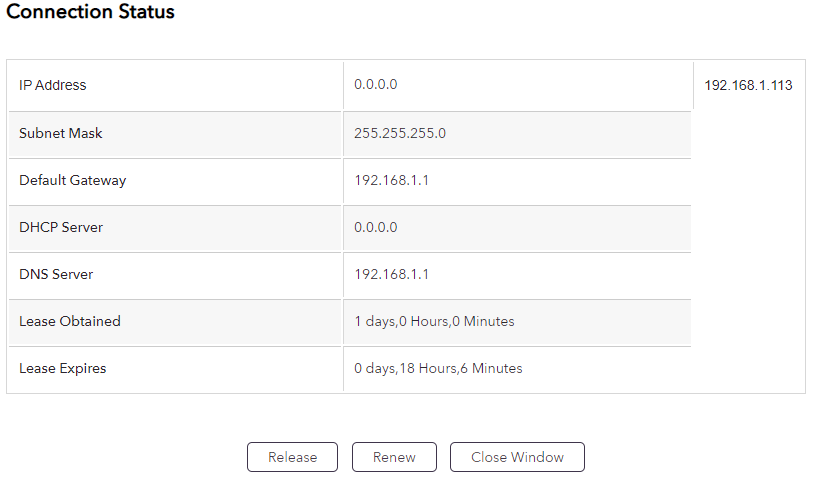Click the Connection Status heading
Screen dimensions: 813x489
pos(90,12)
